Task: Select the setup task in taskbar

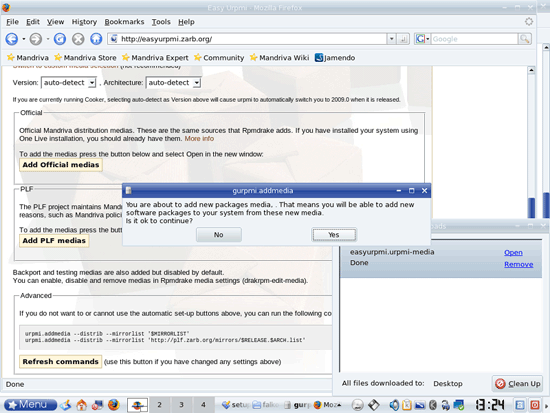Action: click(235, 405)
